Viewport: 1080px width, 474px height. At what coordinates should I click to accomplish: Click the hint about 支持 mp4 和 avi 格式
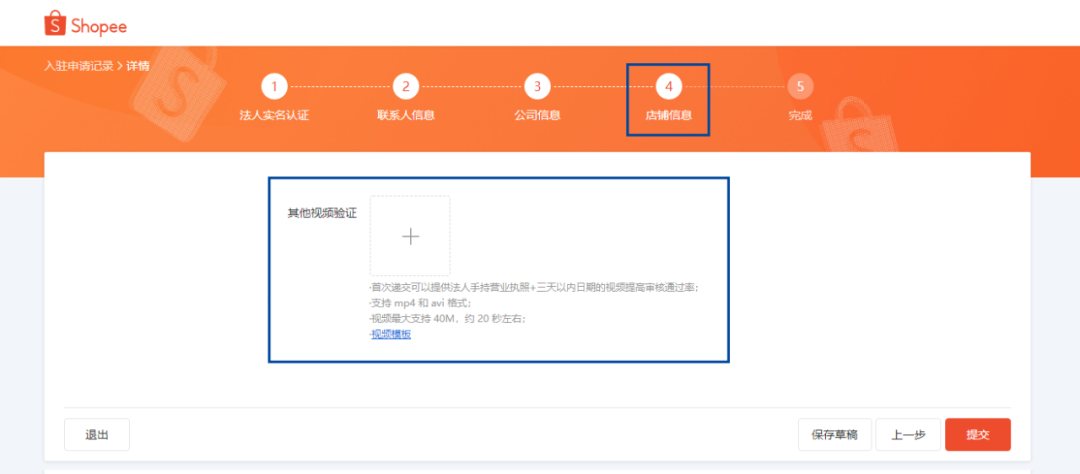click(x=421, y=303)
